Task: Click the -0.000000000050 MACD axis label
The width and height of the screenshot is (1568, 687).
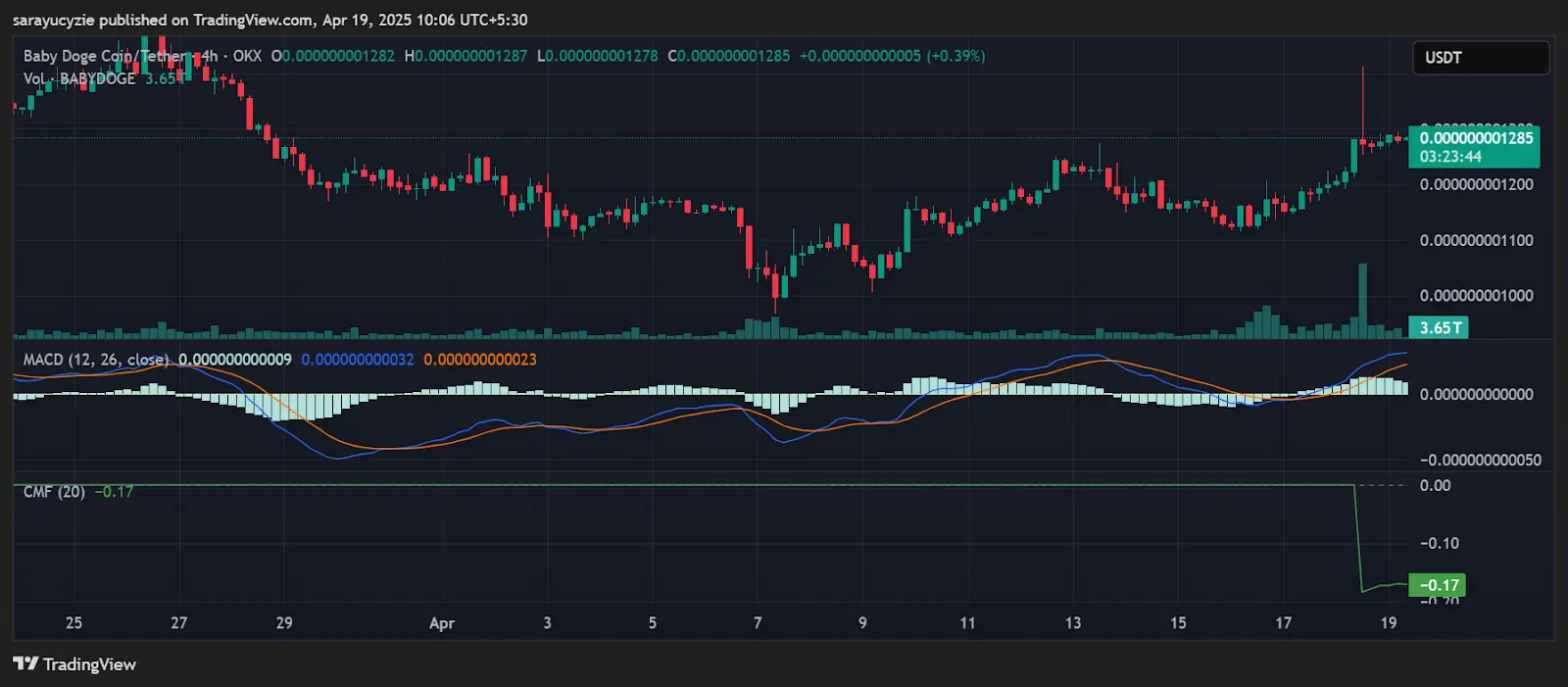Action: (1480, 461)
